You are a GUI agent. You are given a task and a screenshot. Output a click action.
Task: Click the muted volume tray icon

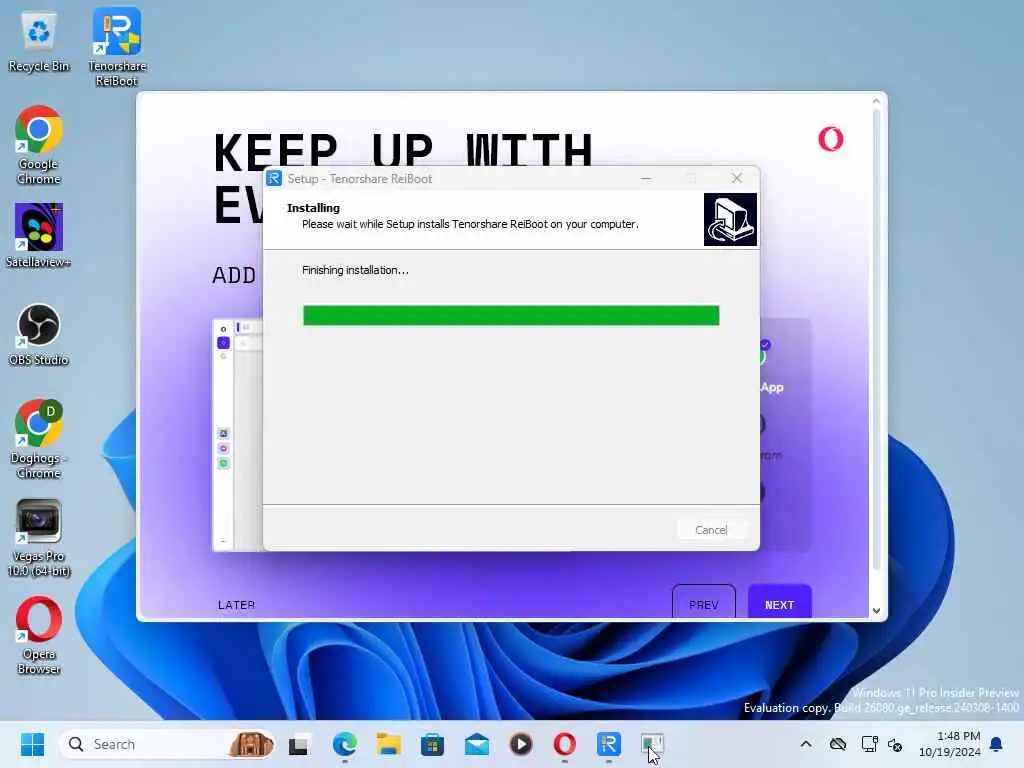[895, 744]
